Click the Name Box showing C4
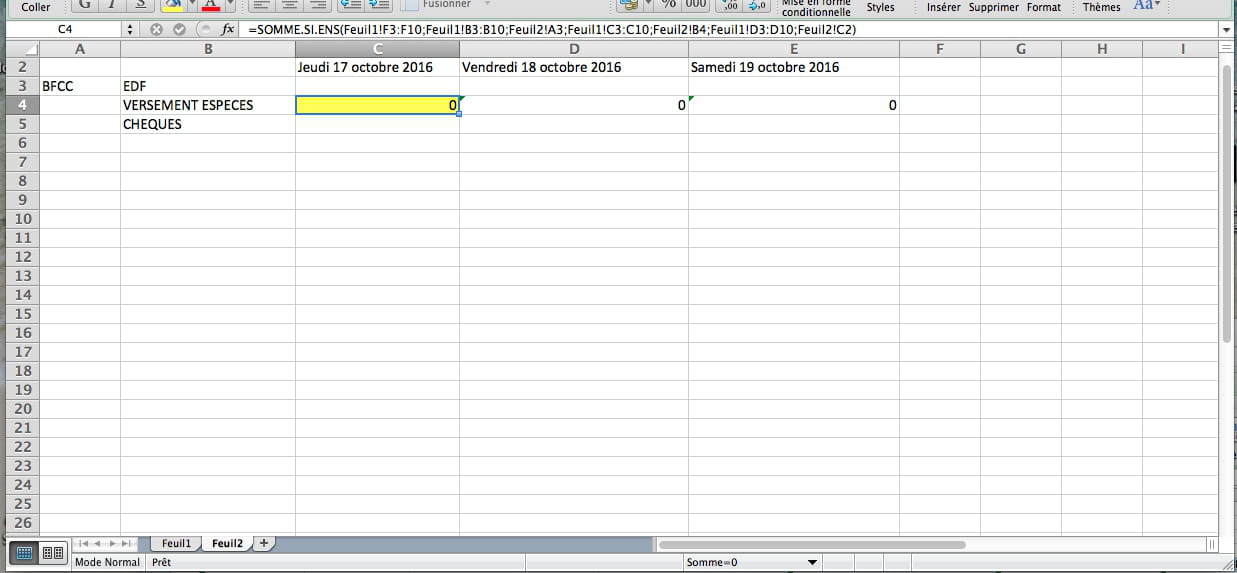 [x=66, y=30]
